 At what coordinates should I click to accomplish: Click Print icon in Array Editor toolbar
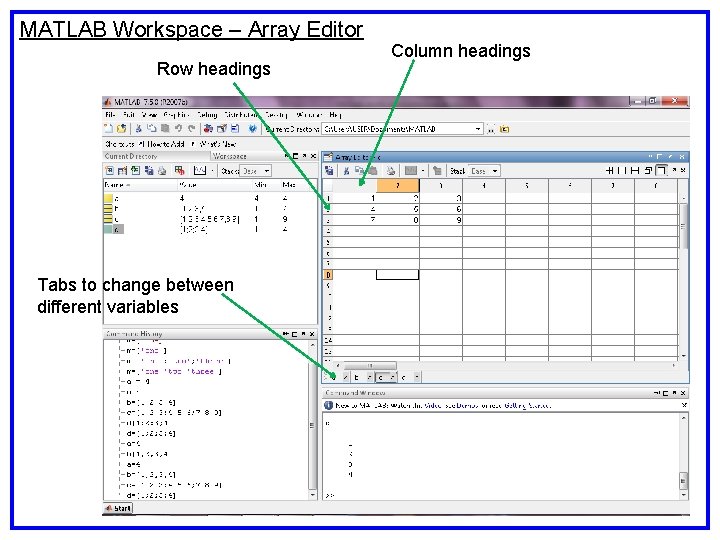coord(390,171)
